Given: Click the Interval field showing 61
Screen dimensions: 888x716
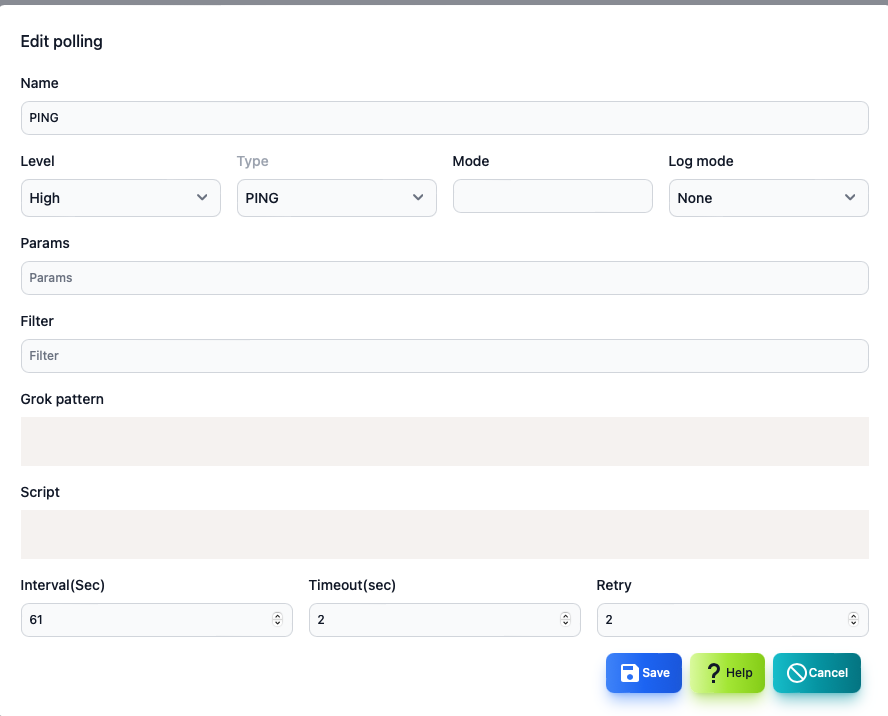Looking at the screenshot, I should (157, 620).
